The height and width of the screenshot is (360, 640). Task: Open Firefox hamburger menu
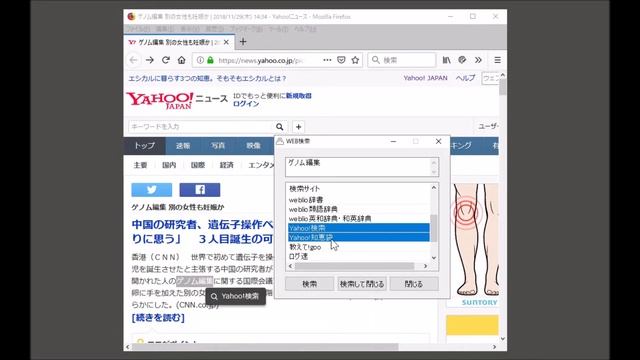497,60
